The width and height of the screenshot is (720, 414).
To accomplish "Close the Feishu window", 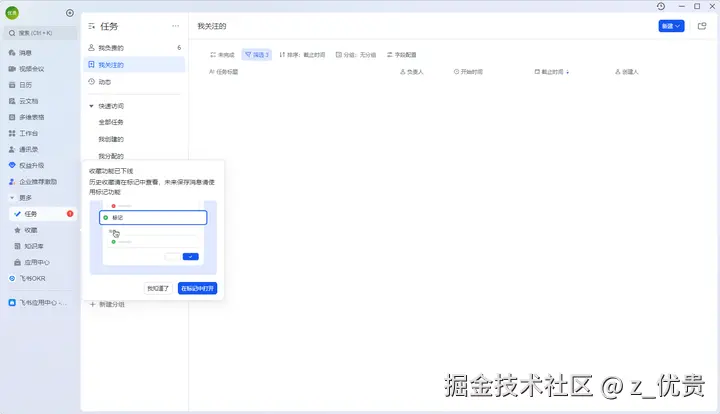I will (x=712, y=6).
